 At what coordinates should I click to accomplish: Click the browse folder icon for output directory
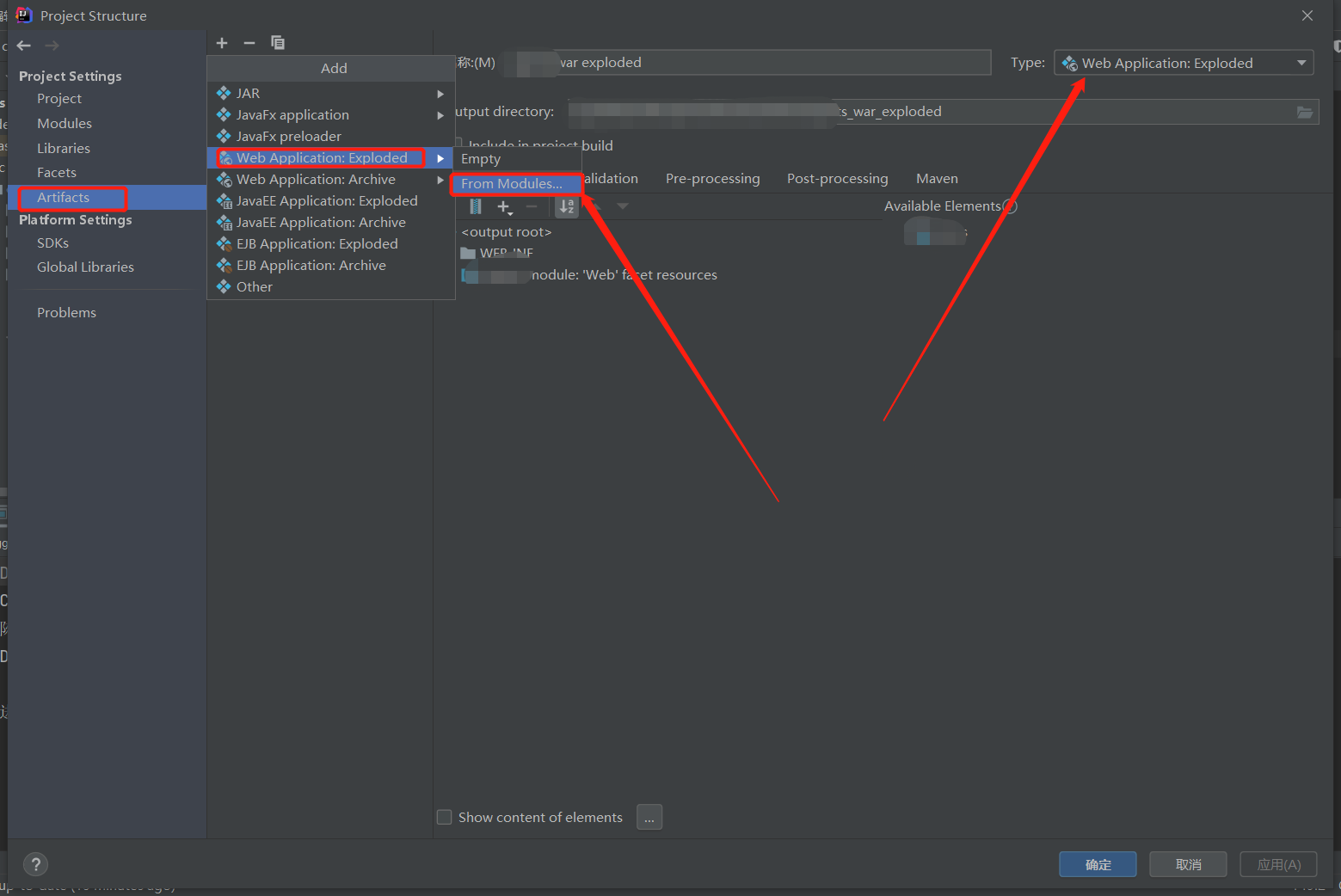(1305, 112)
